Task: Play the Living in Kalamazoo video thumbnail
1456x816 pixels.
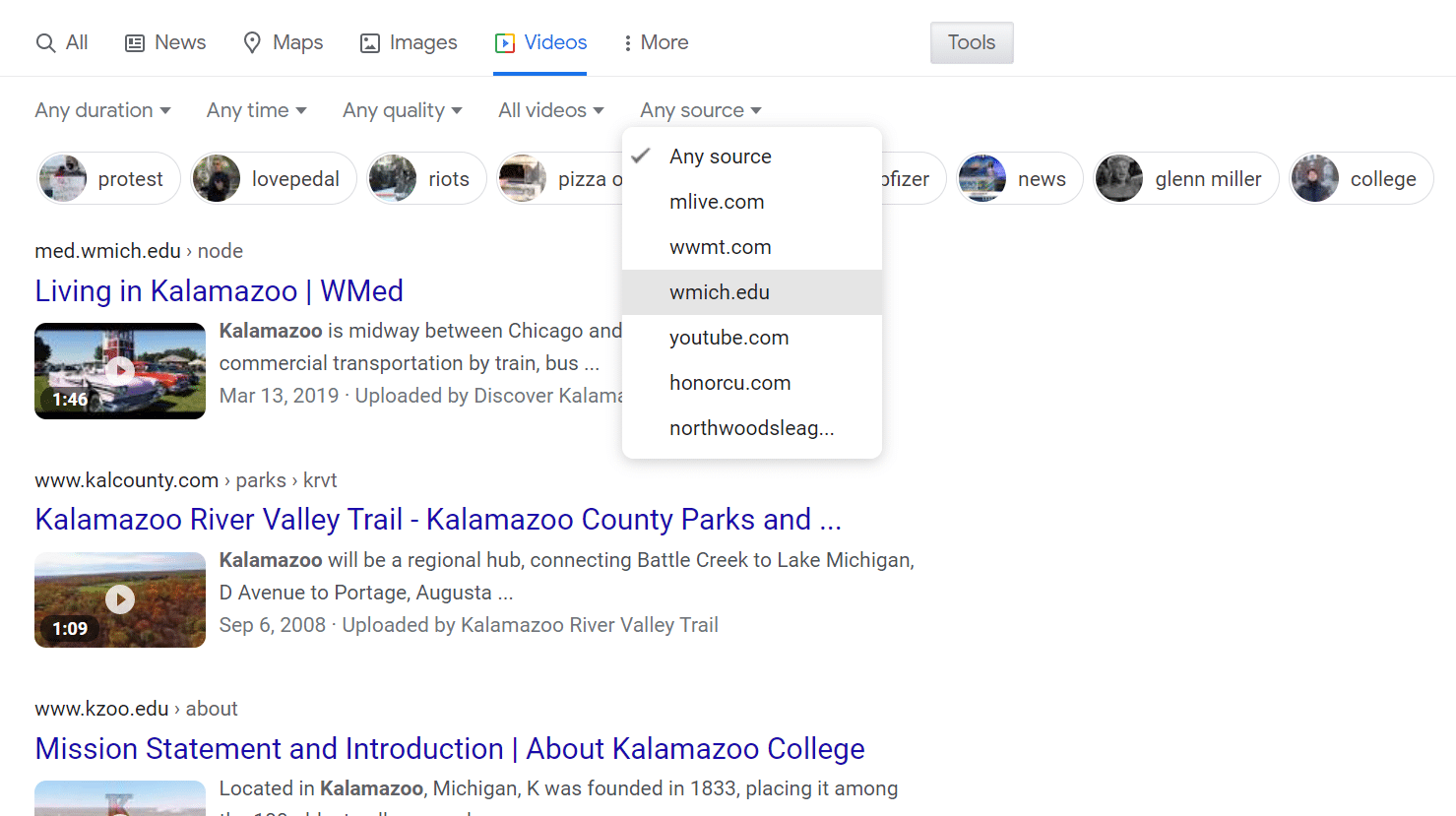Action: point(119,371)
